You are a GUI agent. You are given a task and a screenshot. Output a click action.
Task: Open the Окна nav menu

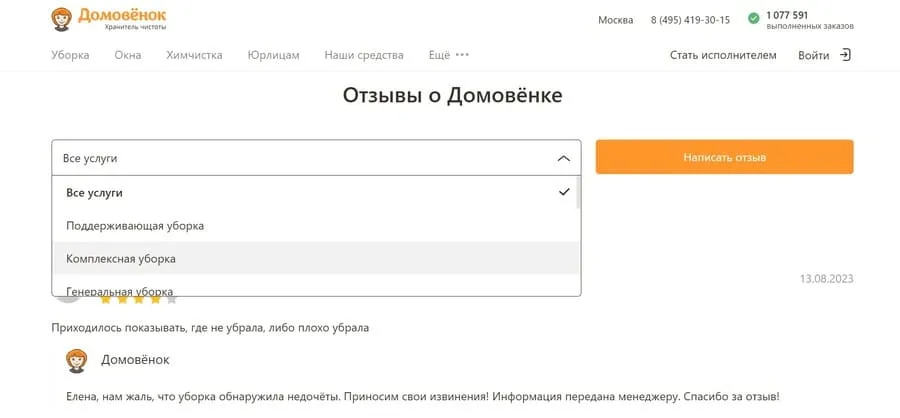click(127, 55)
